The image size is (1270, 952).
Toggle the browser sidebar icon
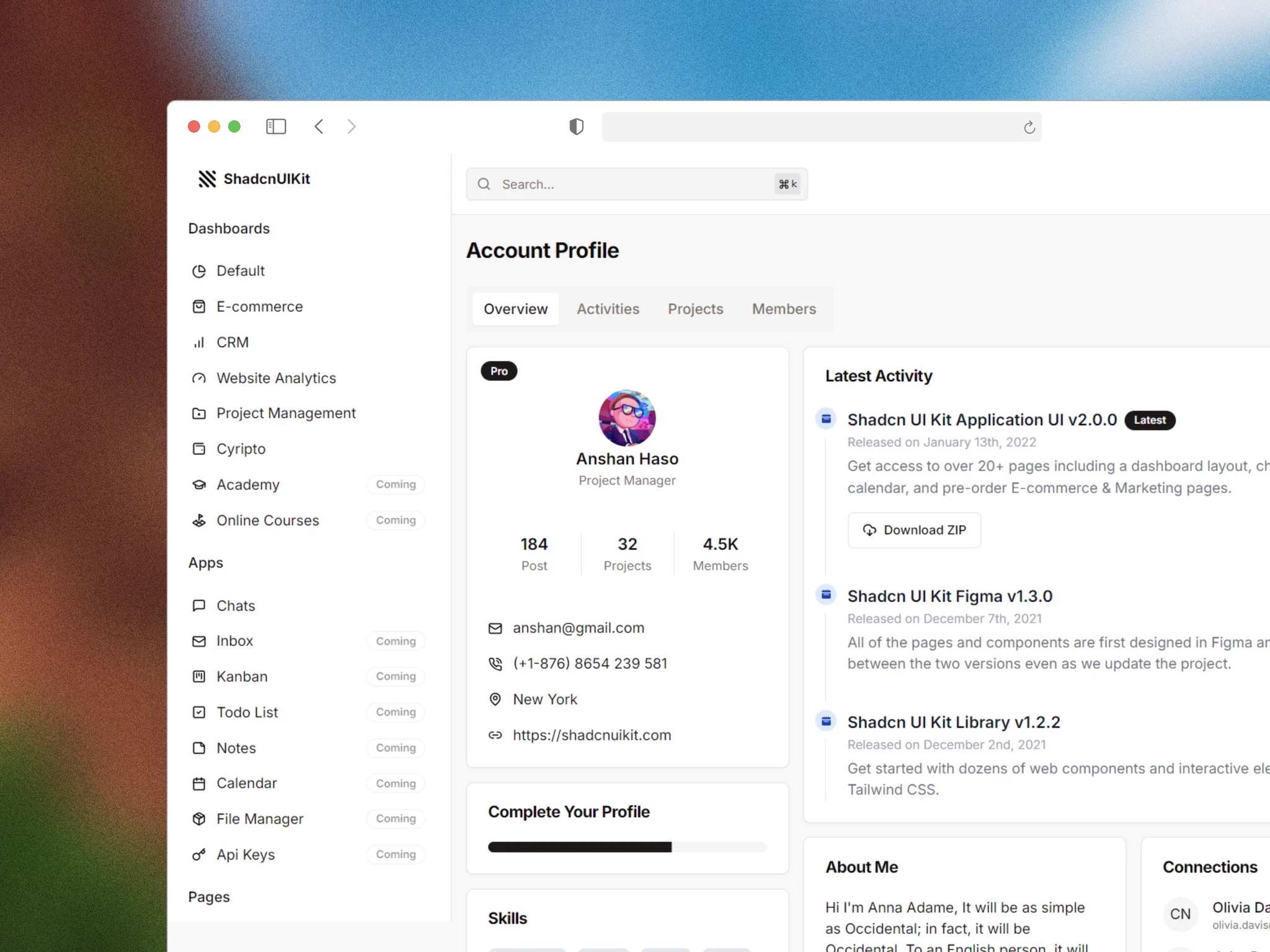click(276, 126)
